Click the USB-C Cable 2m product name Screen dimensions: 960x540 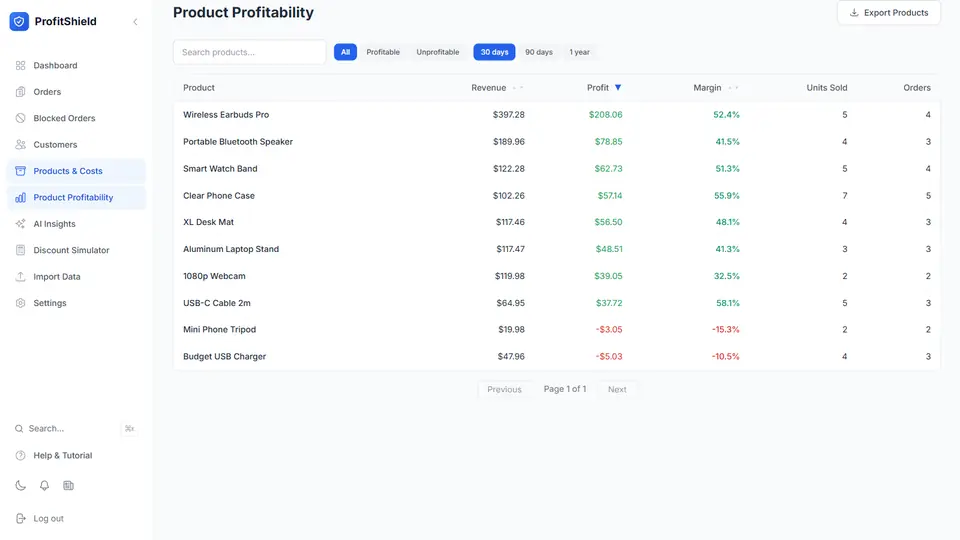217,303
